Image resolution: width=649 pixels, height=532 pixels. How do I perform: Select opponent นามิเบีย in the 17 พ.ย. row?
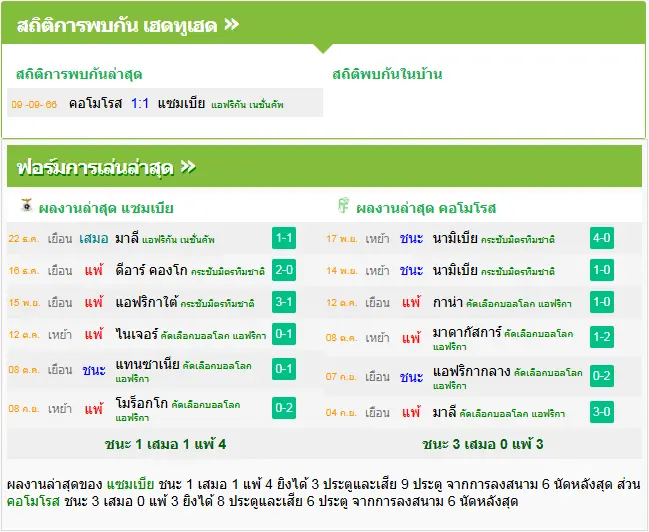point(455,238)
